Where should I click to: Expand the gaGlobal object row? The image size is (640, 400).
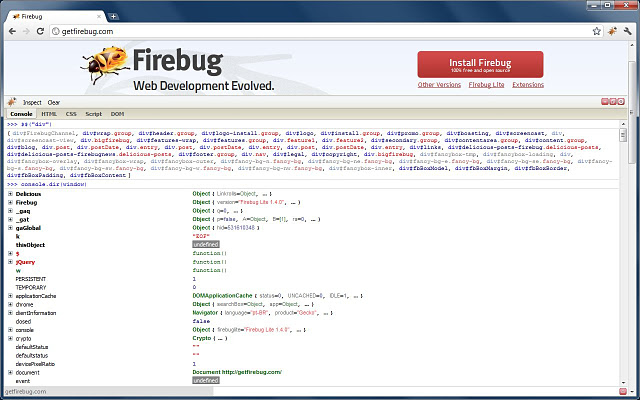[x=10, y=228]
